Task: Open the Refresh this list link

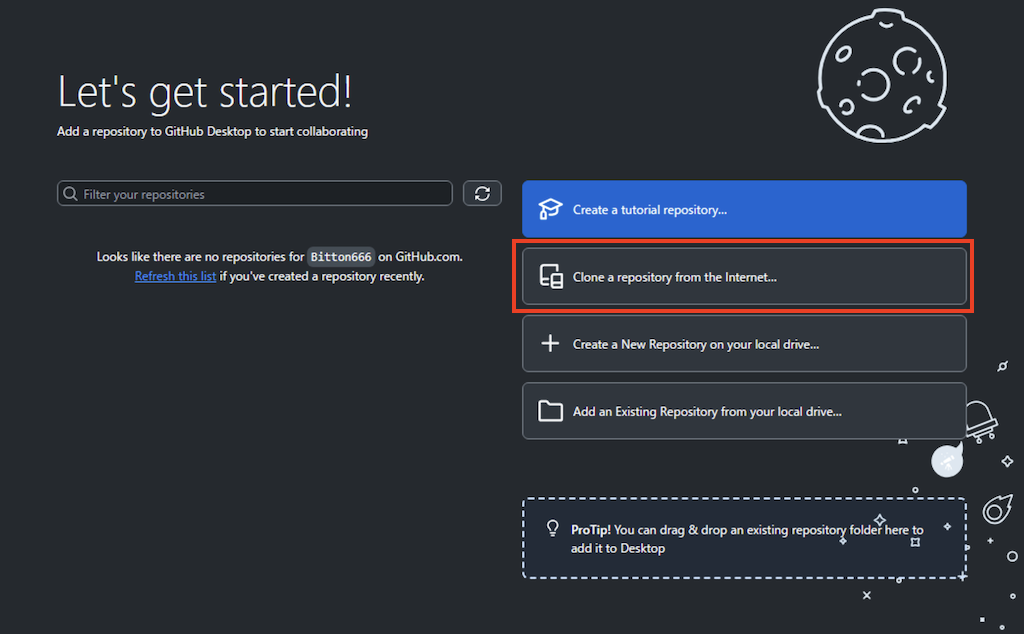Action: click(x=175, y=276)
